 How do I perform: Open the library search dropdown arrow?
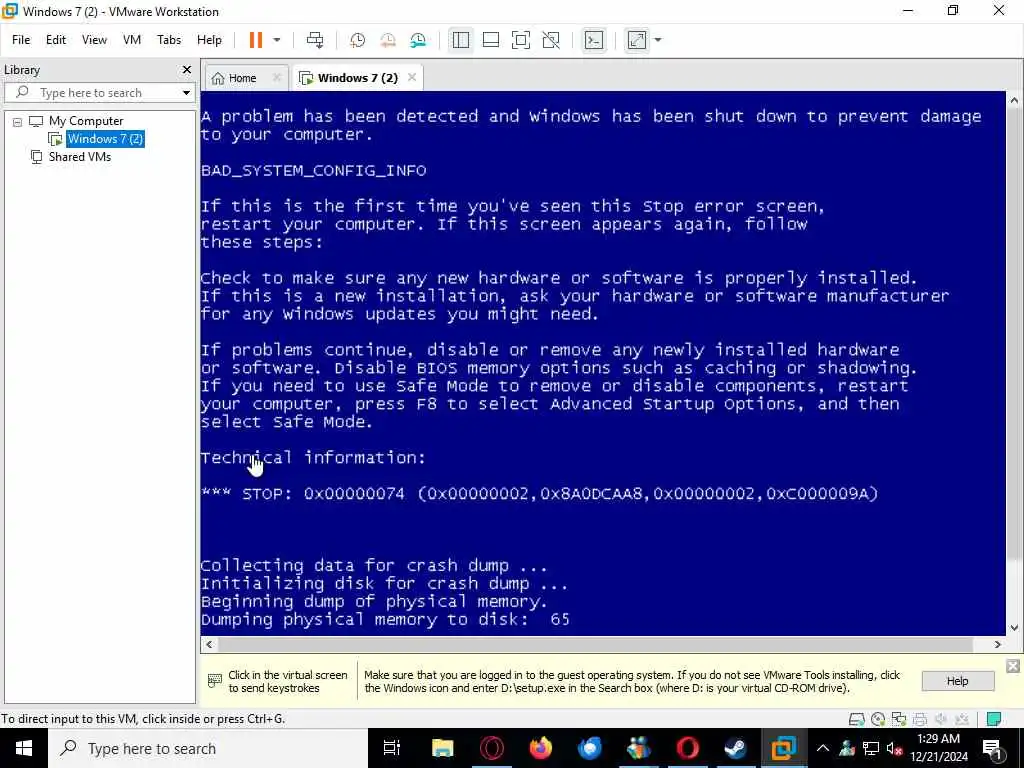pyautogui.click(x=186, y=93)
